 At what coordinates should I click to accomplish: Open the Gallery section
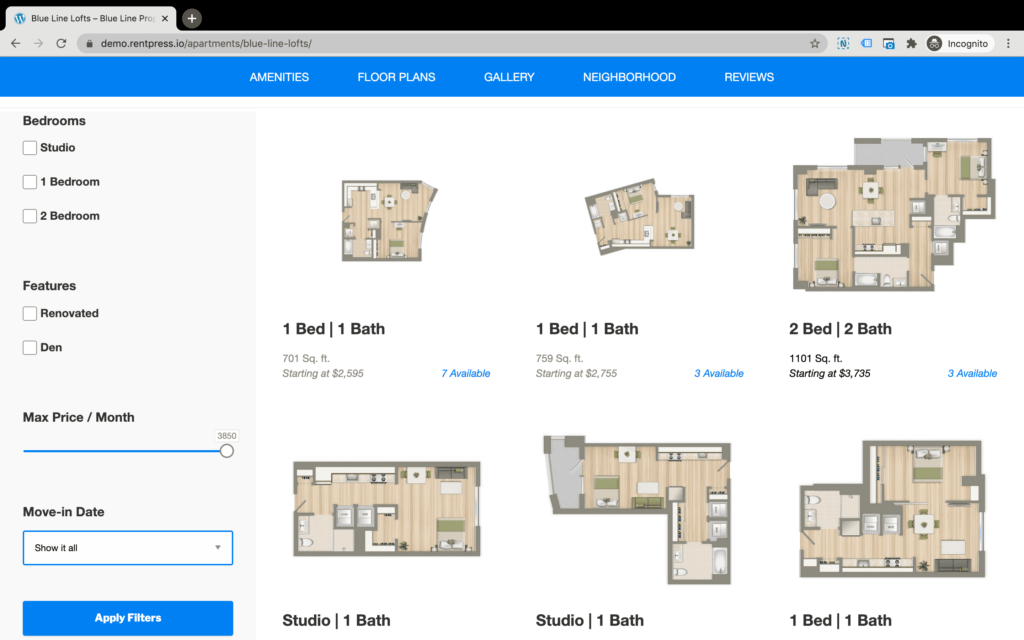click(x=509, y=77)
